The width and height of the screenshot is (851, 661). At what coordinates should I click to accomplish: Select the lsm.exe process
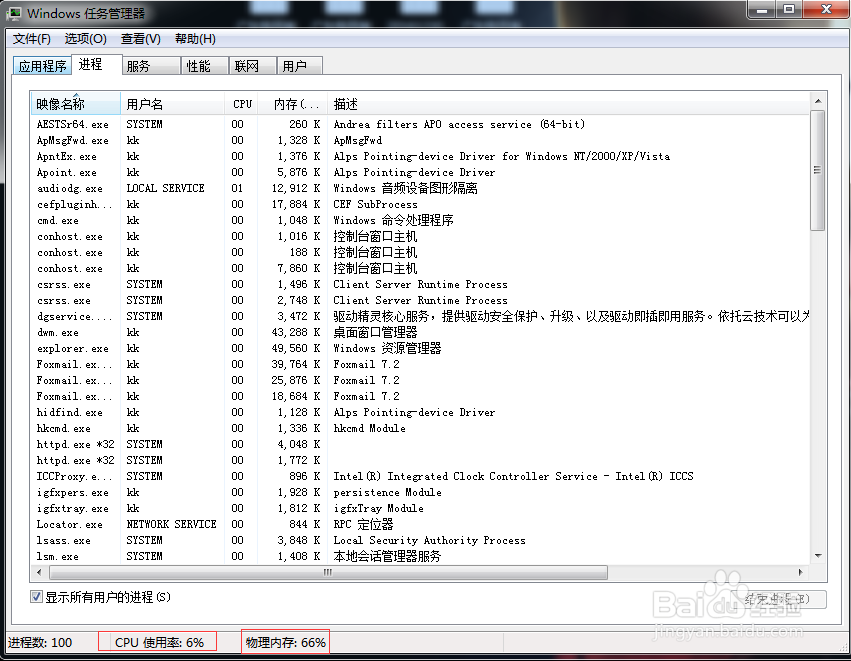pyautogui.click(x=420, y=557)
